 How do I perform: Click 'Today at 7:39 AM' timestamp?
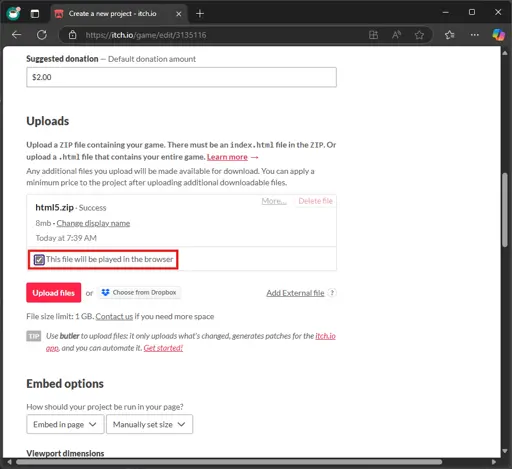tap(66, 238)
